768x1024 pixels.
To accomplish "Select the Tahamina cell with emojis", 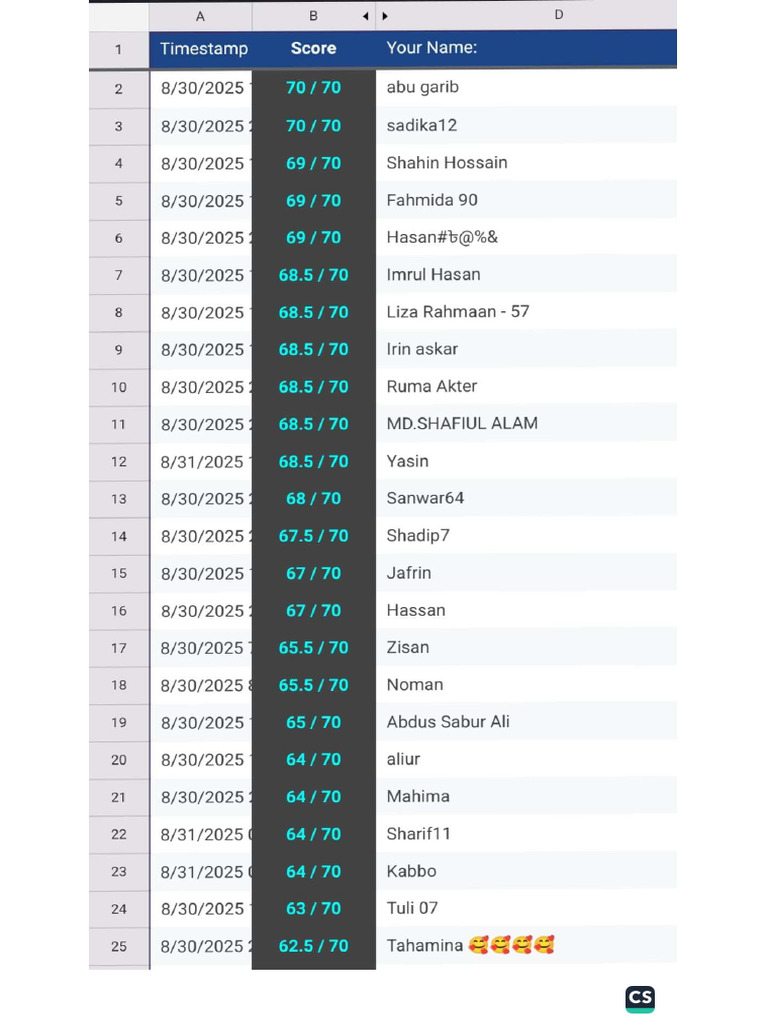I will coord(526,946).
